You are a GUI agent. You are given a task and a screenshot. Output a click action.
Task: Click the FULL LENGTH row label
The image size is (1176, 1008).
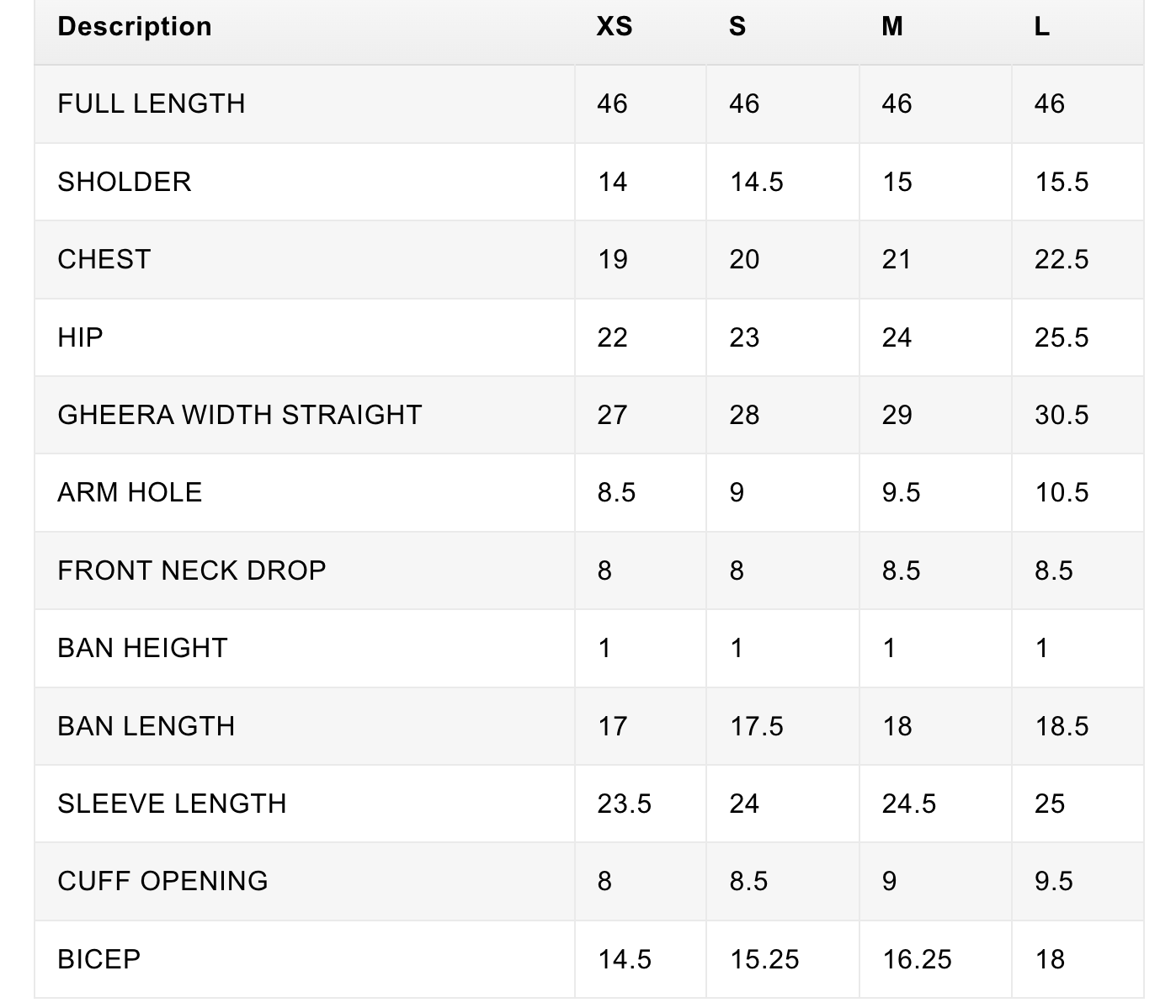152,103
